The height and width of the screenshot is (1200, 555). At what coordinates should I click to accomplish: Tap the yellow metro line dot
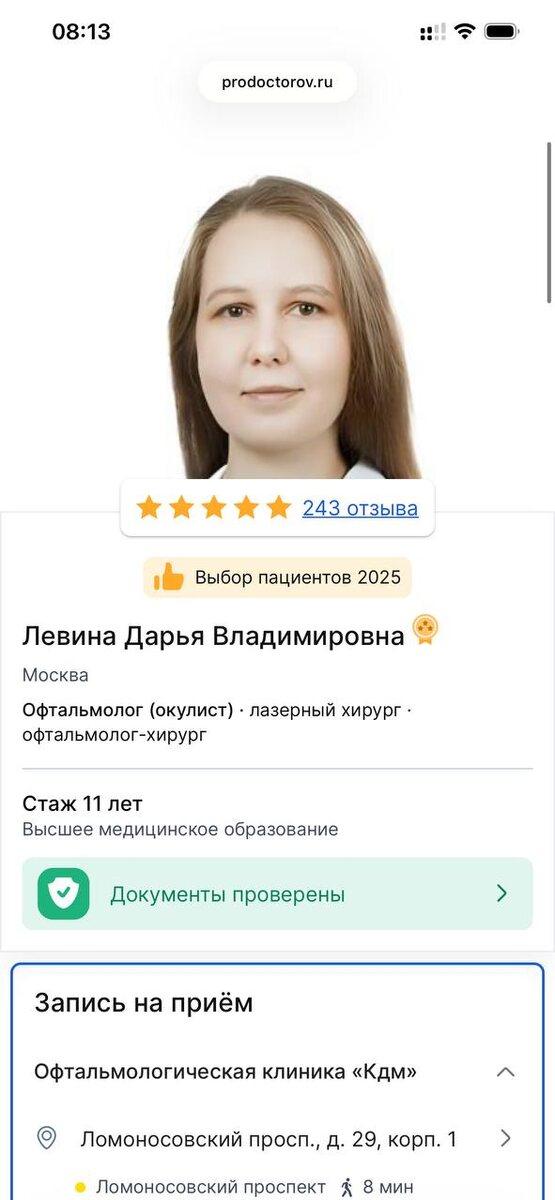pos(80,1188)
